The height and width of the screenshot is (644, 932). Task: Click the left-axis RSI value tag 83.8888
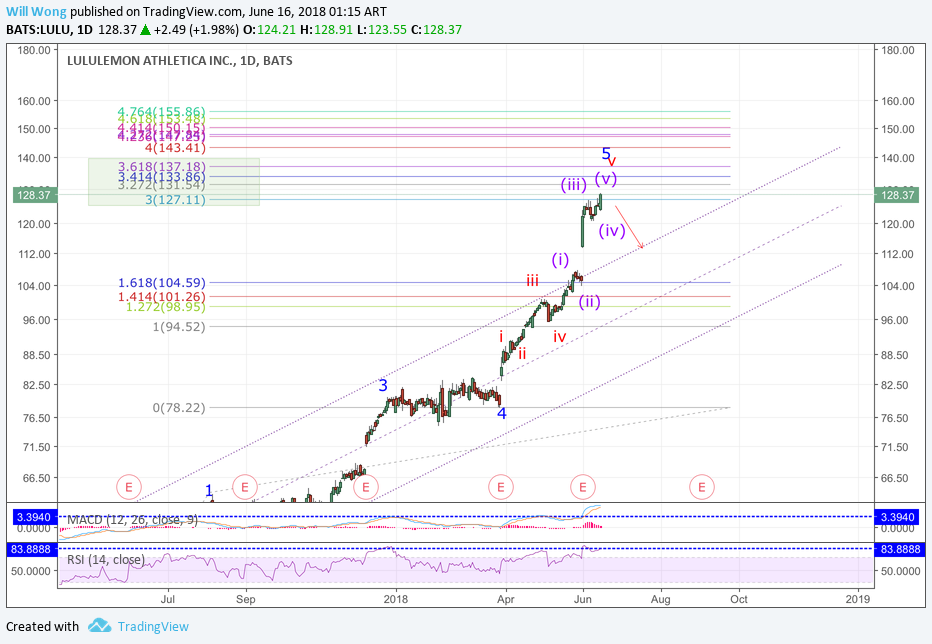[32, 549]
